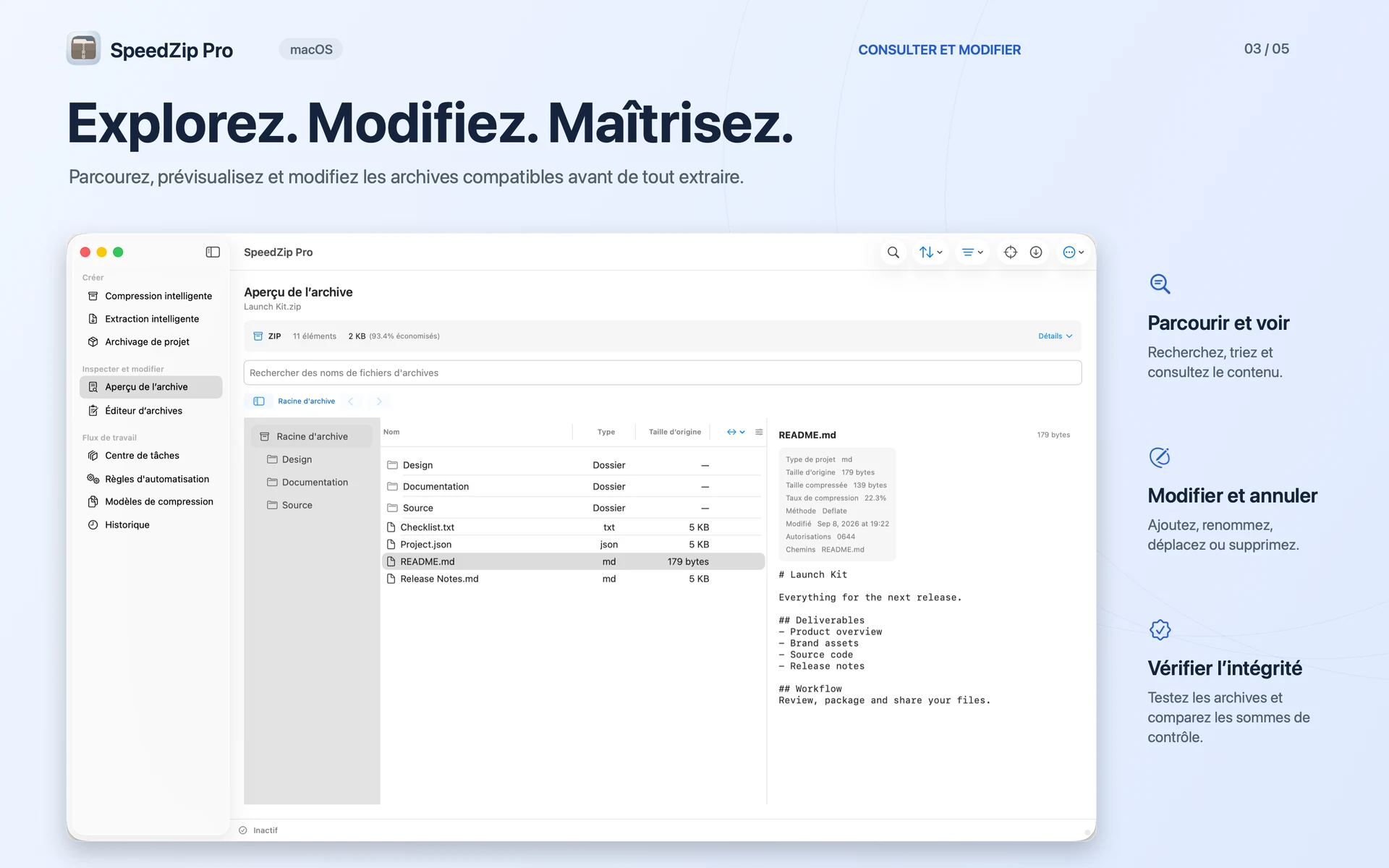This screenshot has height=868, width=1389.
Task: Toggle the sidebar with the titlebar icon
Action: (213, 252)
